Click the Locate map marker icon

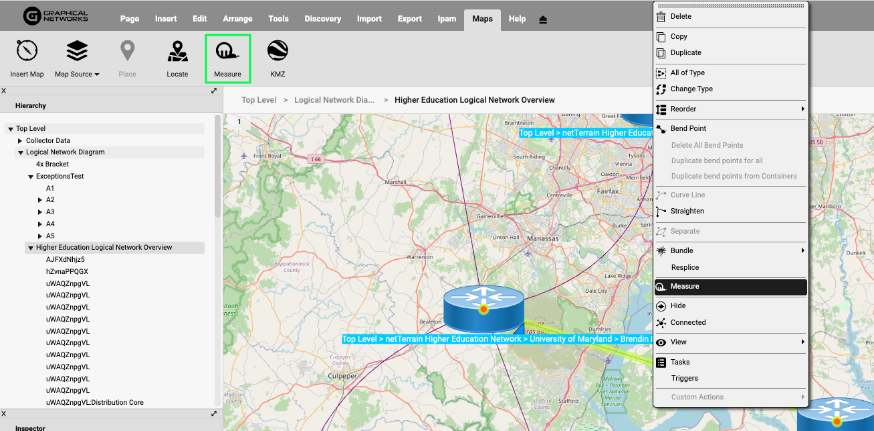click(x=177, y=51)
